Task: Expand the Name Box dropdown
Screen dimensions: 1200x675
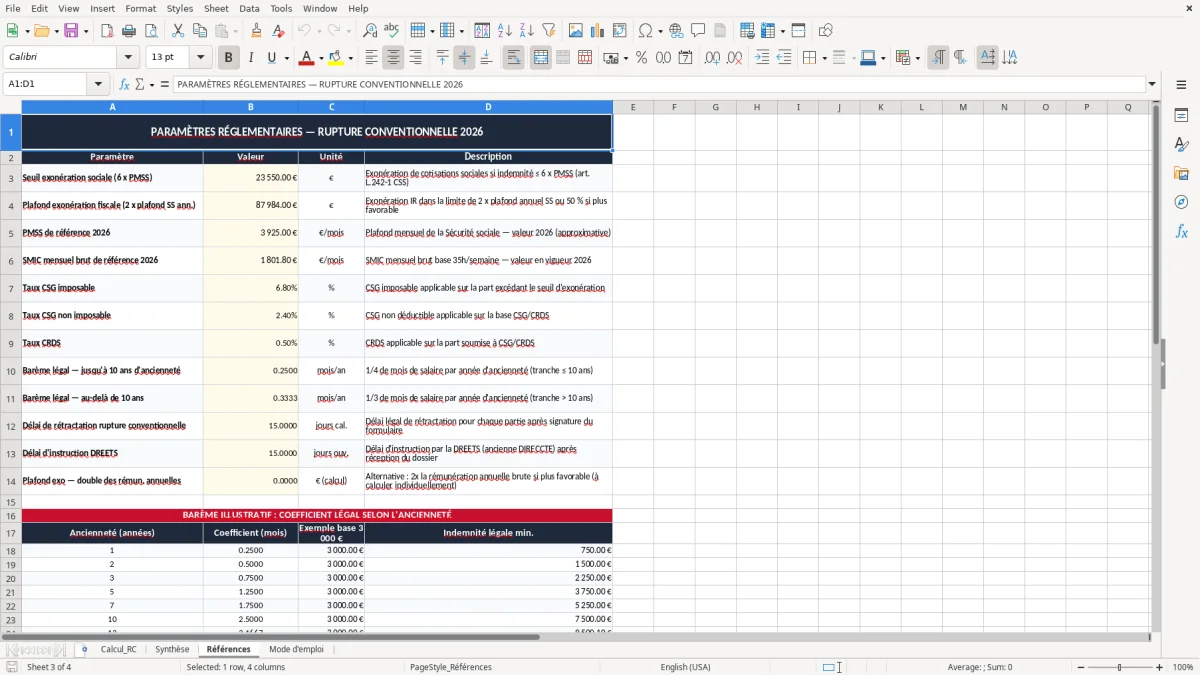Action: [98, 85]
